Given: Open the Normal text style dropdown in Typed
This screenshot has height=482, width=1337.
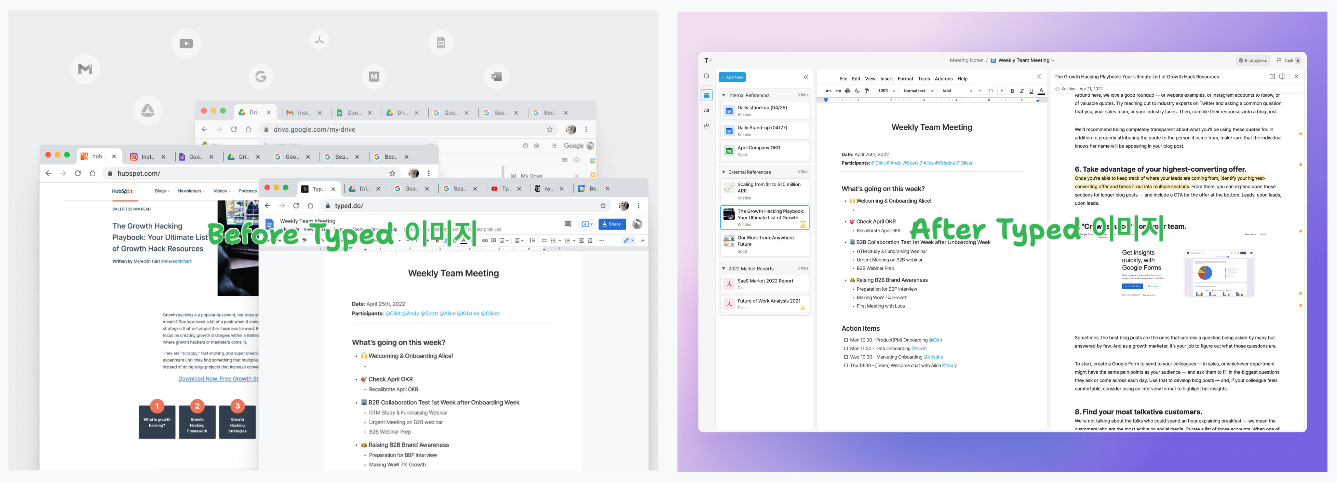Looking at the screenshot, I should click(917, 90).
